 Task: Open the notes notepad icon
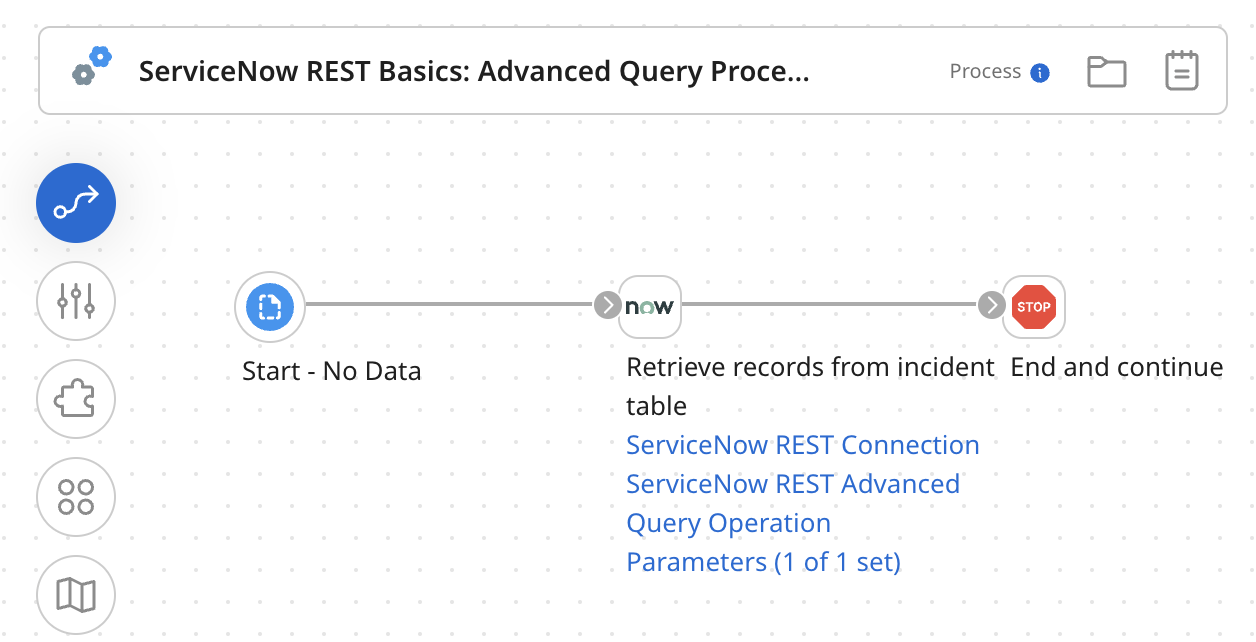(1181, 70)
